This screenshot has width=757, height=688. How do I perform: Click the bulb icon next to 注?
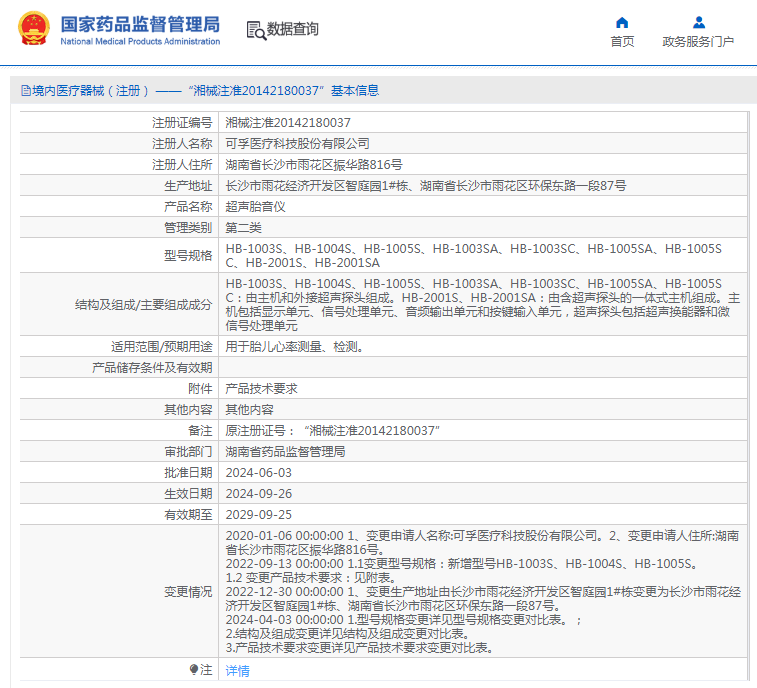(x=194, y=670)
